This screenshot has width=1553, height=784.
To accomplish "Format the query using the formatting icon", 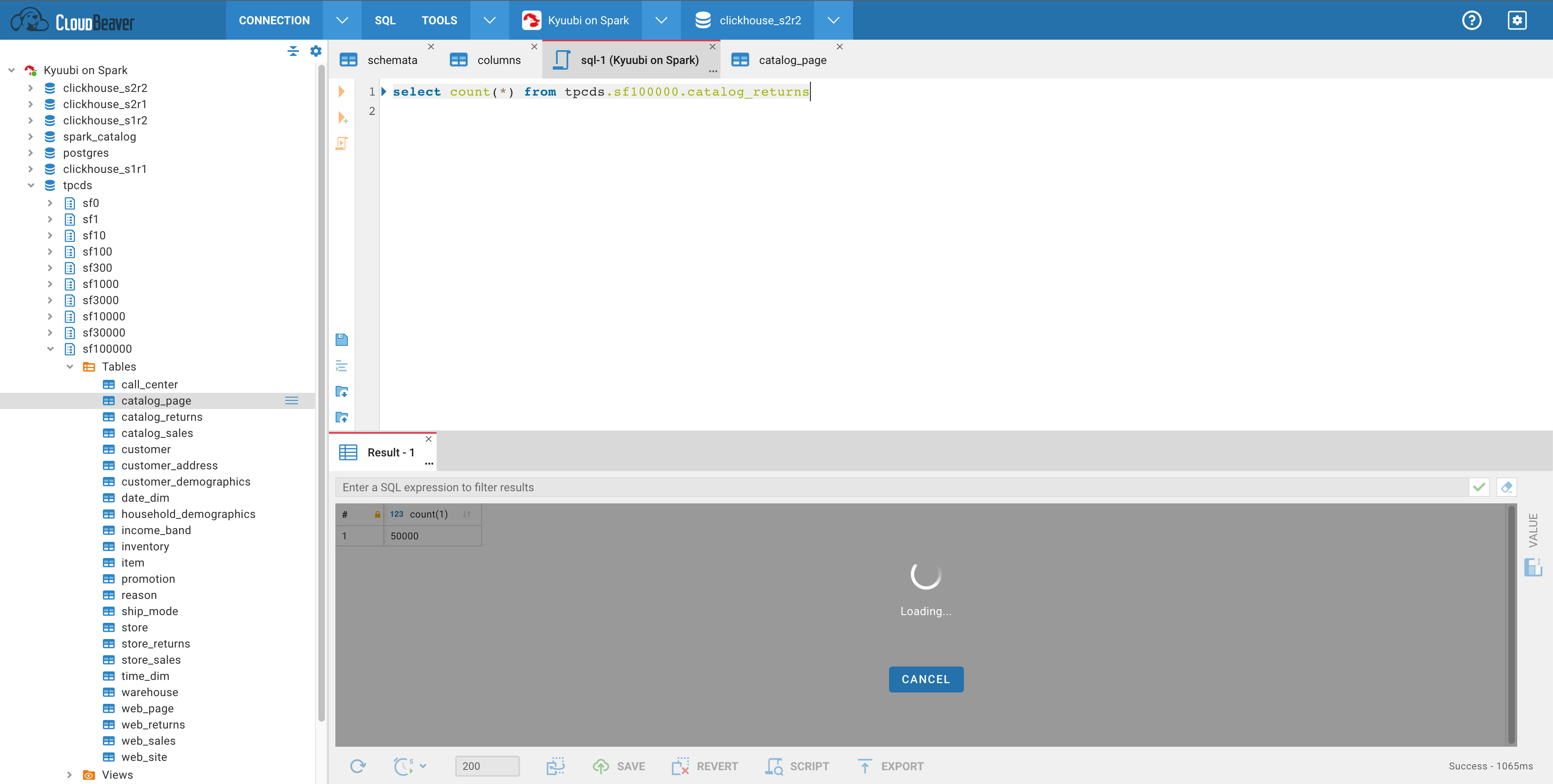I will tap(342, 366).
